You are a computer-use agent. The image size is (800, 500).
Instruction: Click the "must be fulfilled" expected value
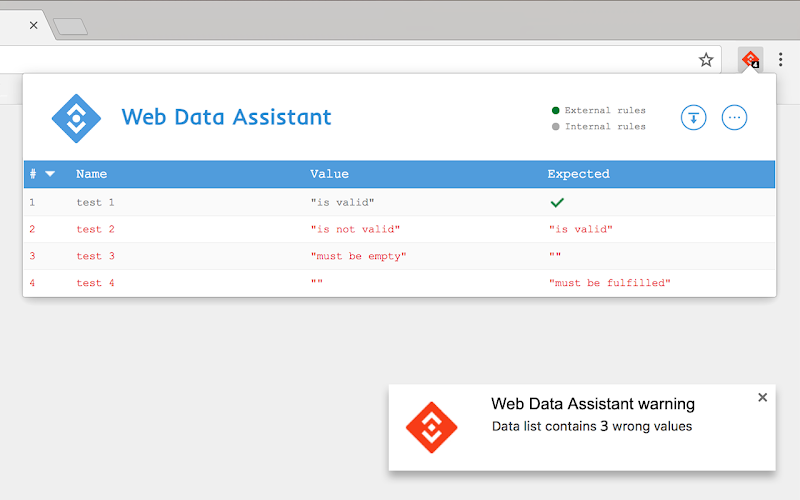610,283
